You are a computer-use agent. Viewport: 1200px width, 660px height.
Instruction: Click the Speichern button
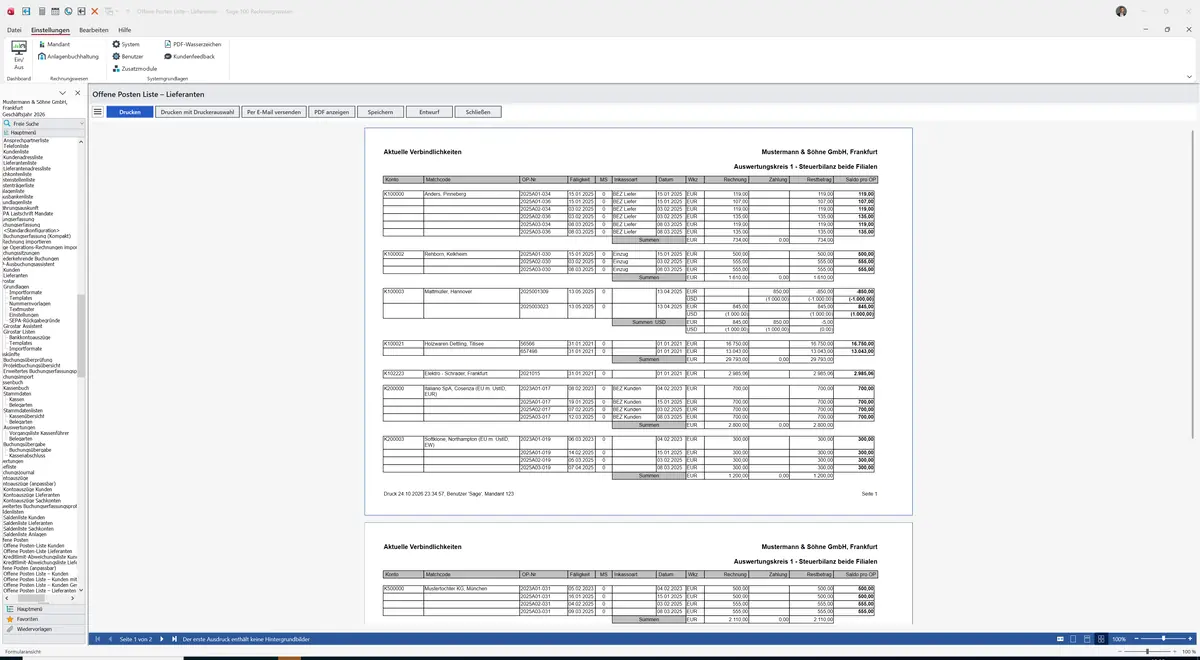point(381,112)
